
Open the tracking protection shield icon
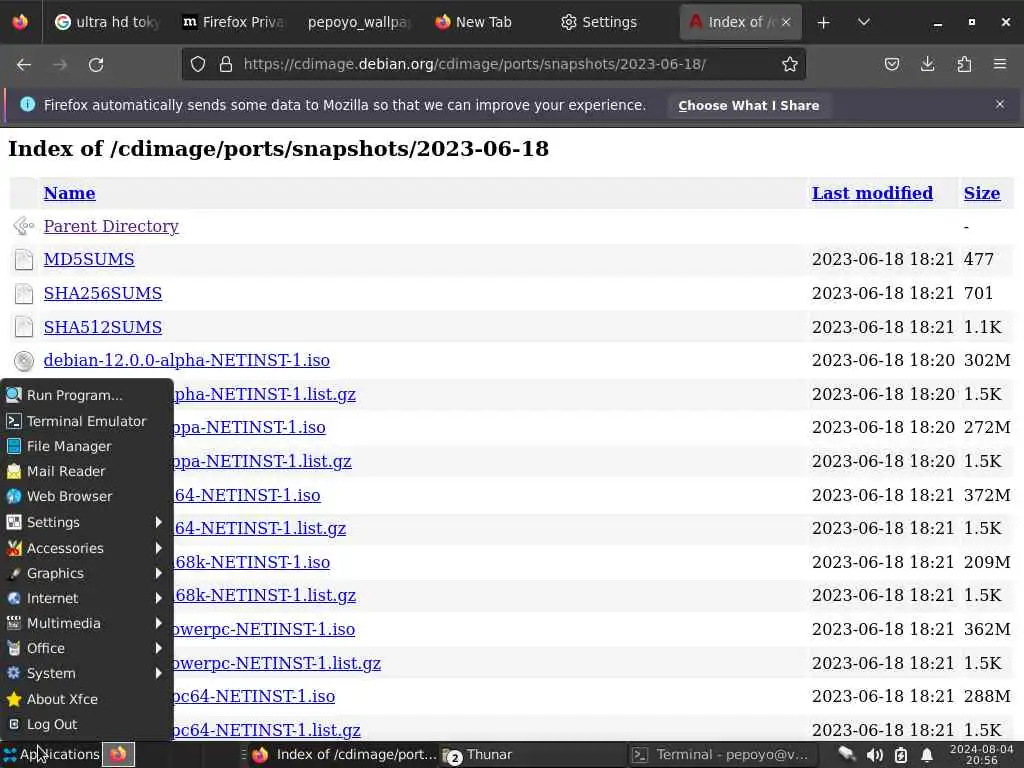[198, 64]
